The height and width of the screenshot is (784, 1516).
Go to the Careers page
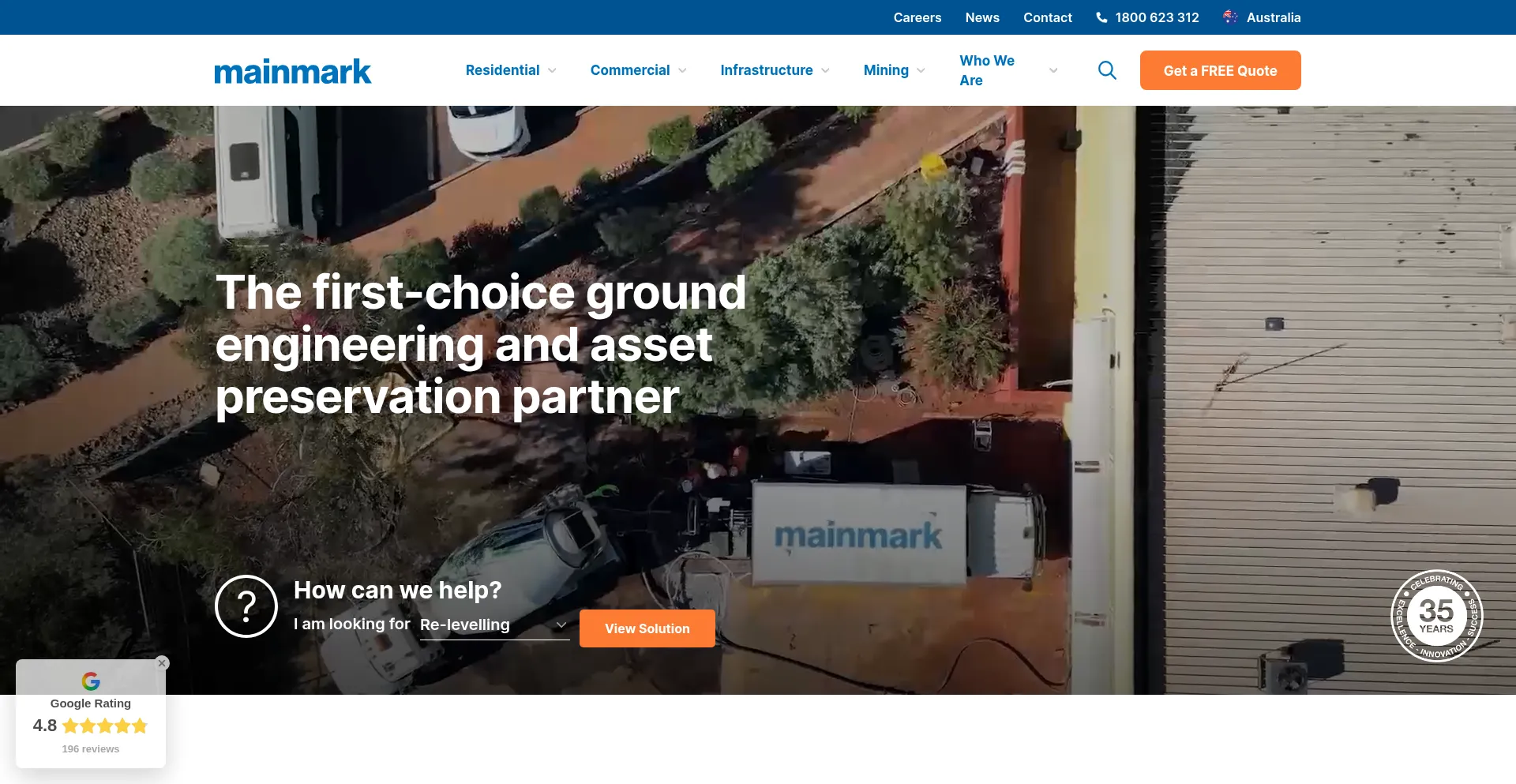coord(917,17)
